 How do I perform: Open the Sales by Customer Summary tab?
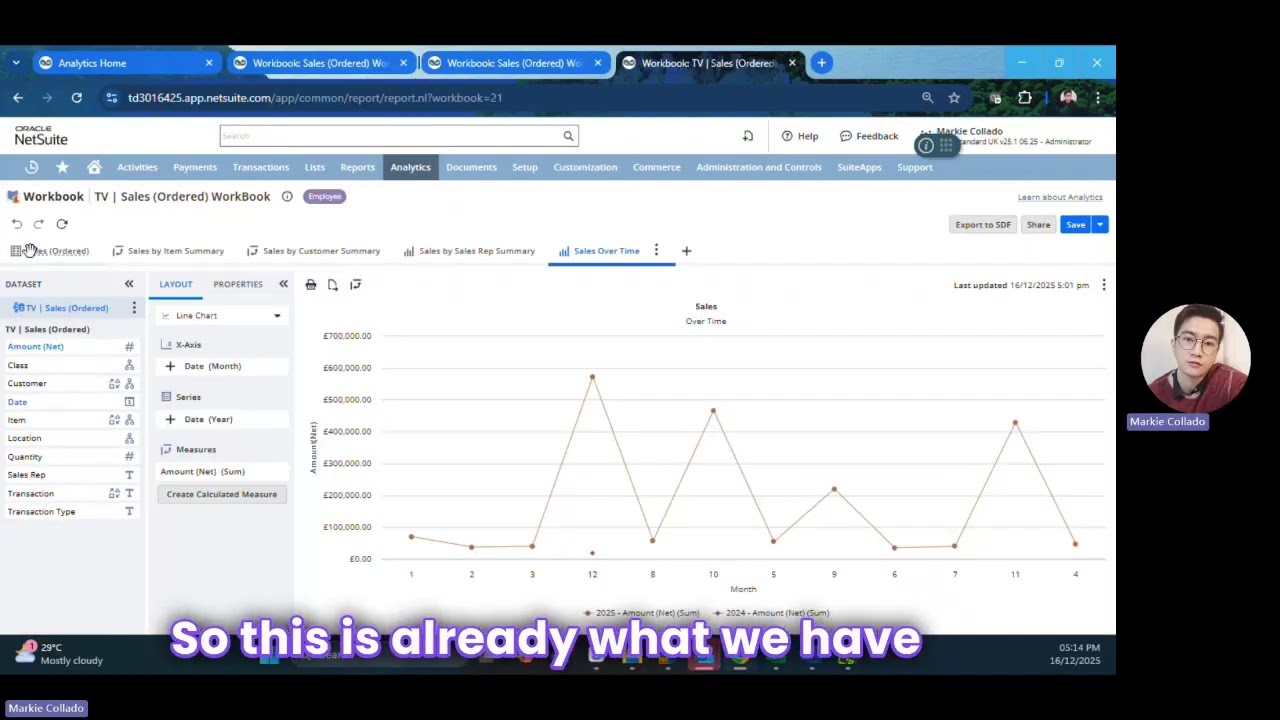[313, 251]
